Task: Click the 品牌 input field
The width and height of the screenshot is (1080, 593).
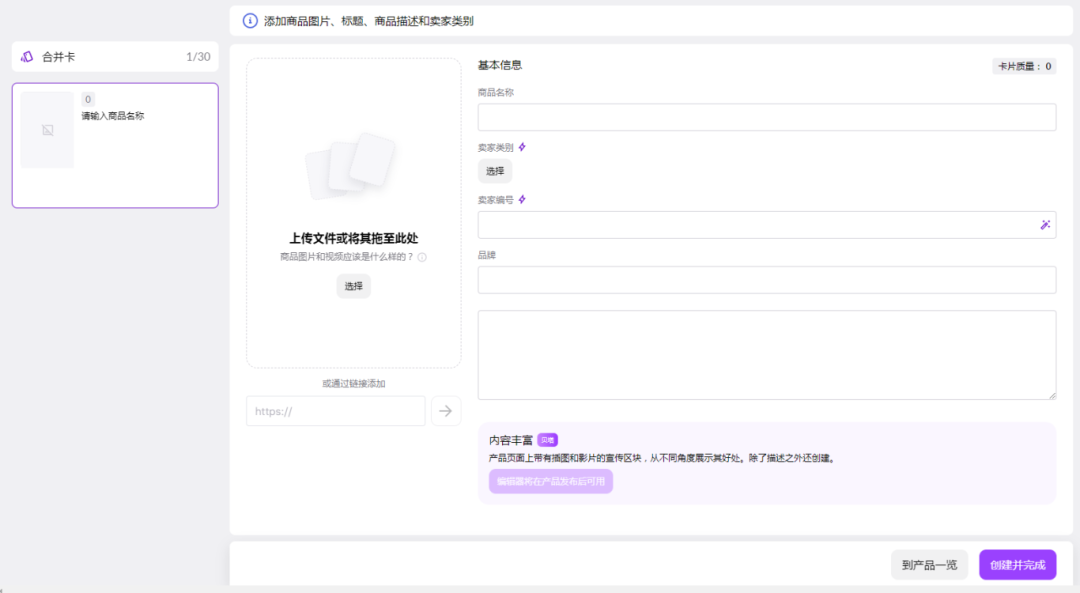Action: click(766, 280)
